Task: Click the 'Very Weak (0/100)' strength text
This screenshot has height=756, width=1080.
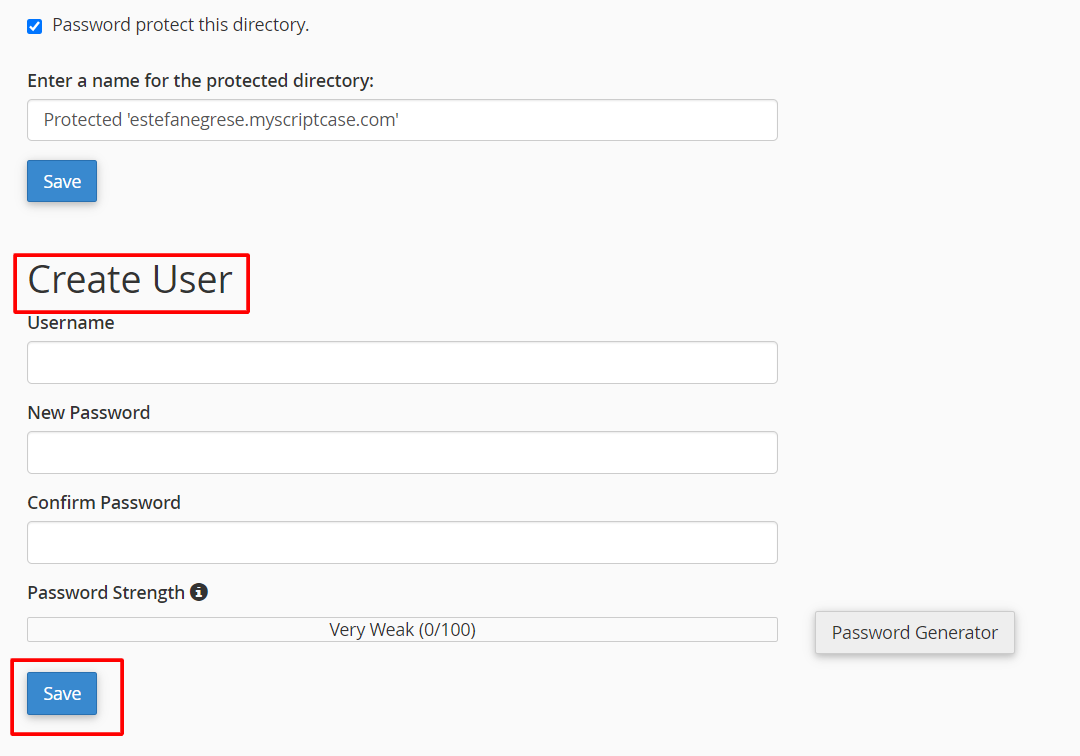Action: coord(402,630)
